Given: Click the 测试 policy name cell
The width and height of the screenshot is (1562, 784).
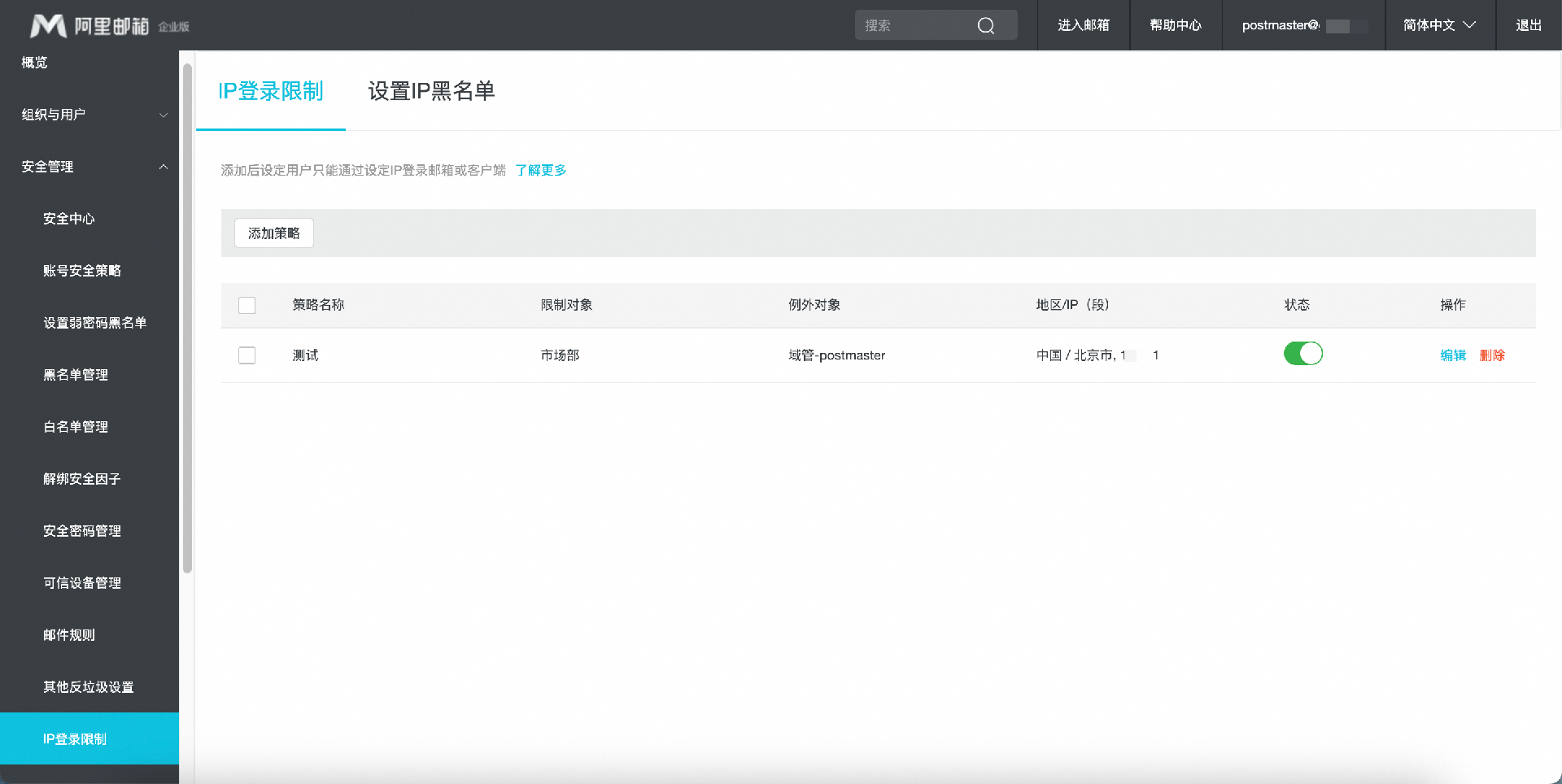Looking at the screenshot, I should pyautogui.click(x=306, y=355).
